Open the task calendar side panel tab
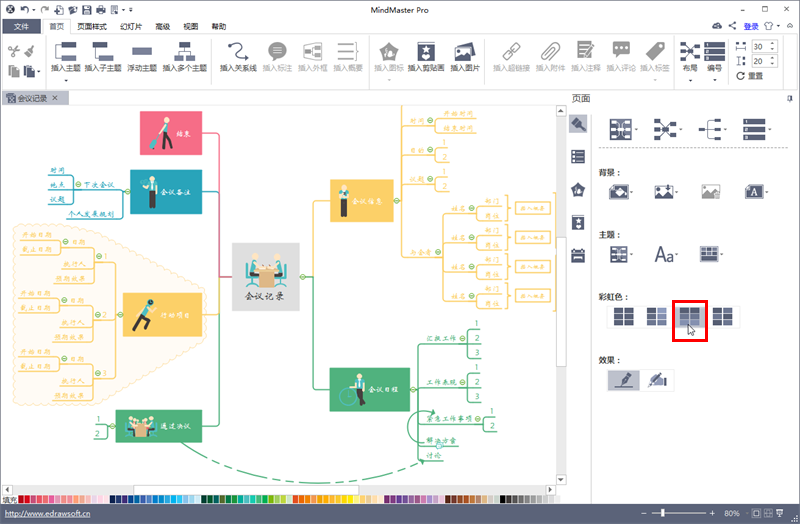 tap(578, 255)
